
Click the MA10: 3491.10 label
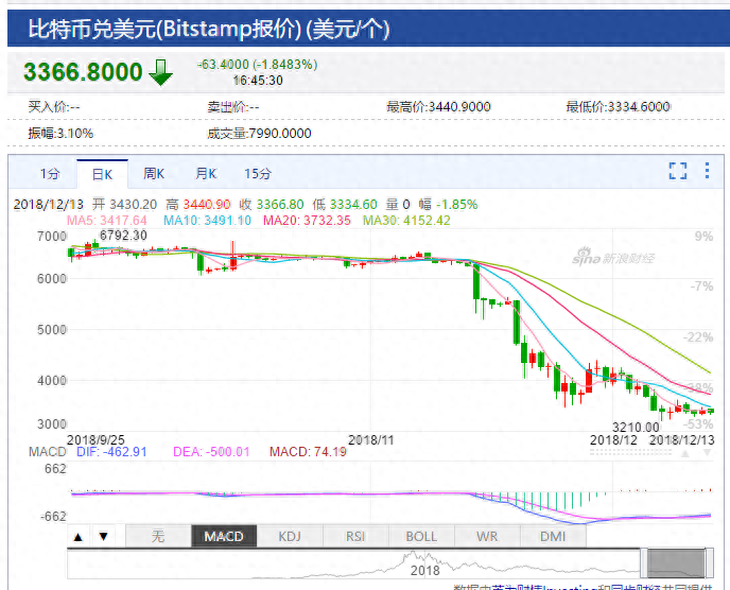coord(207,220)
